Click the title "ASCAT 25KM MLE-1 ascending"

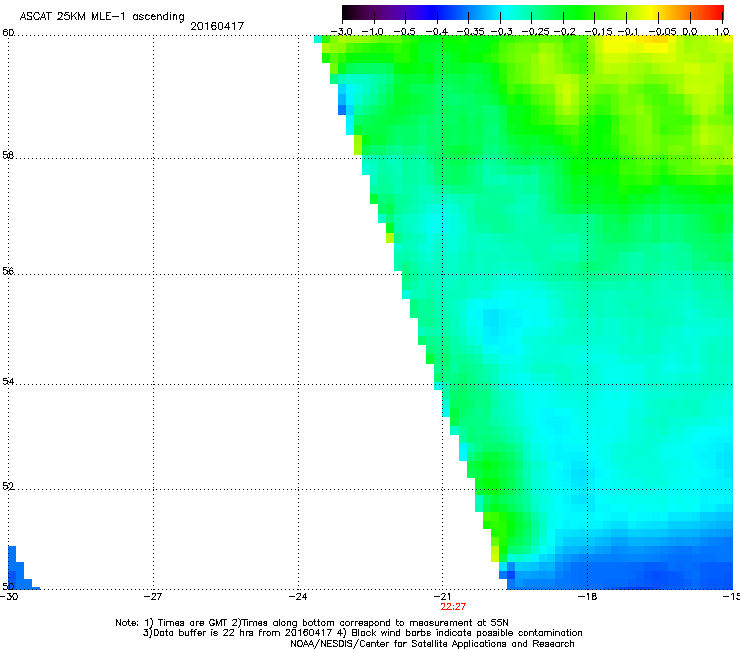coord(102,16)
